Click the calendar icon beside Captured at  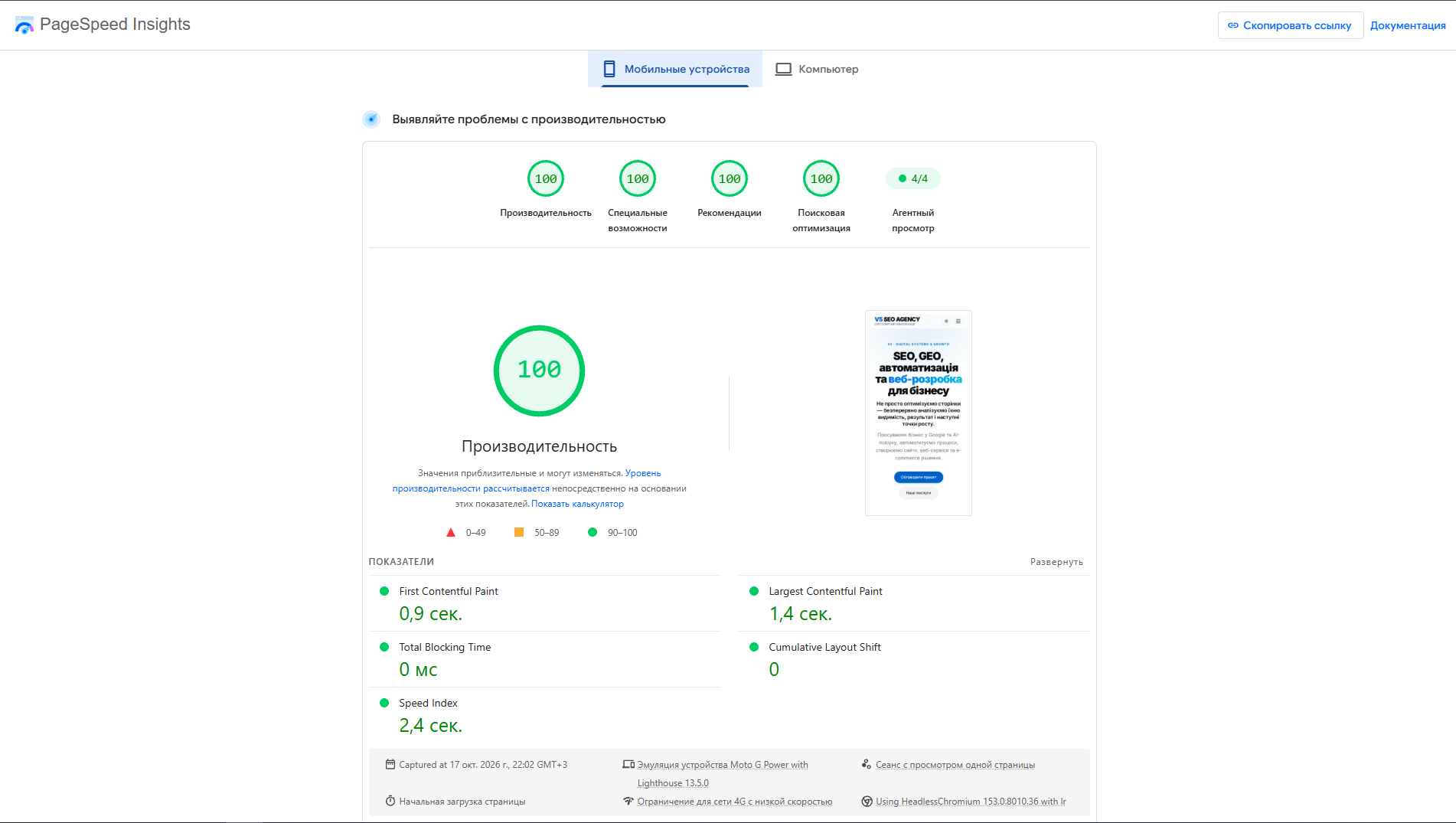pos(390,764)
